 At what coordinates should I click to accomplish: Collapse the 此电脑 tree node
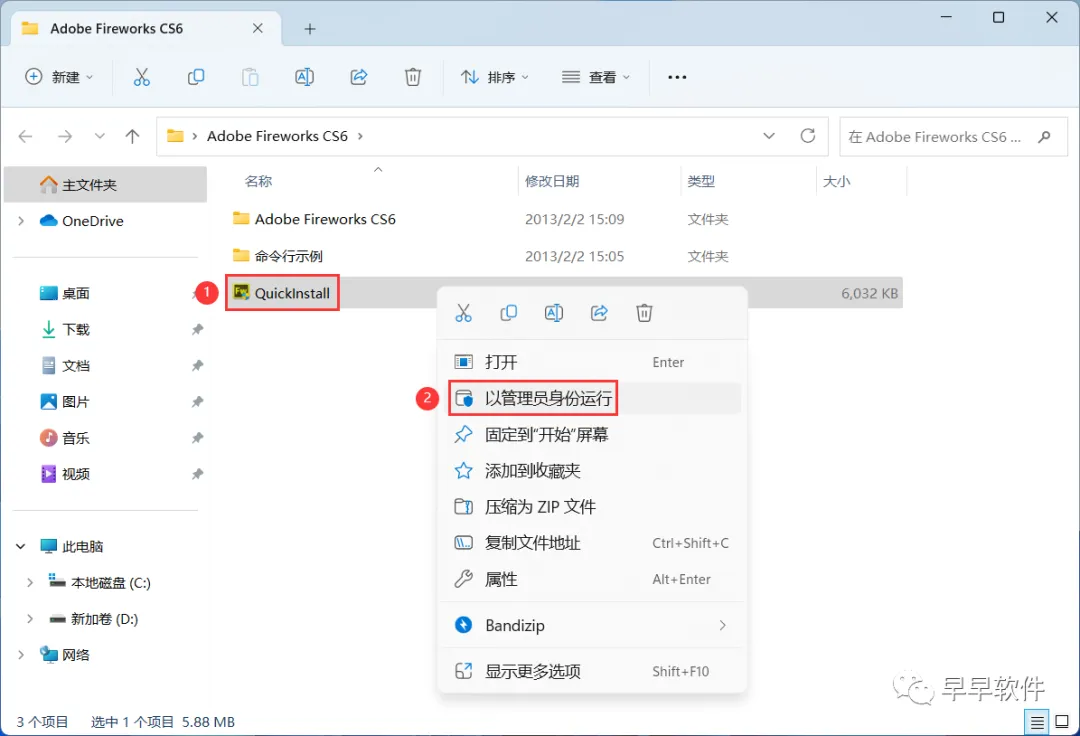[x=21, y=547]
